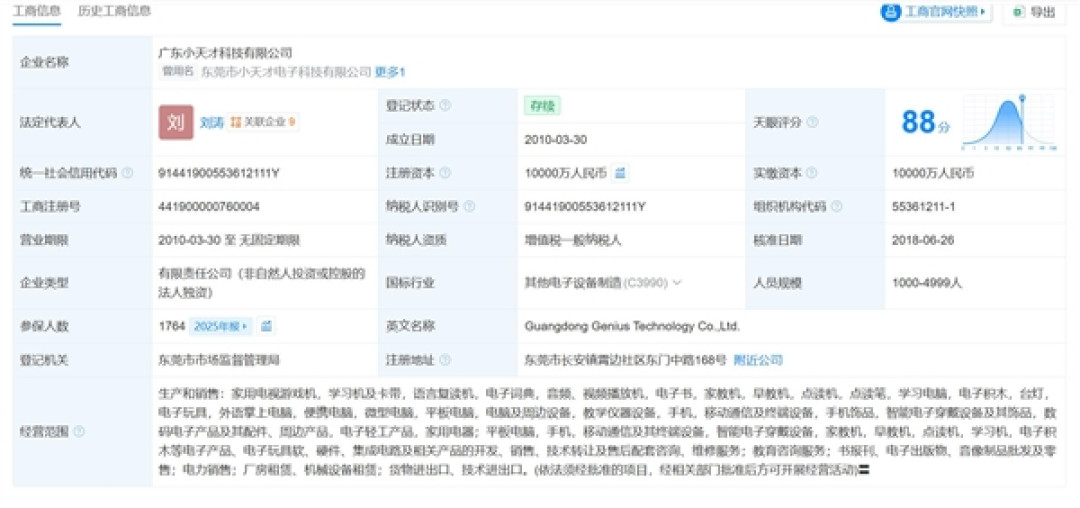Click help icon next to 注册资本

coord(446,173)
